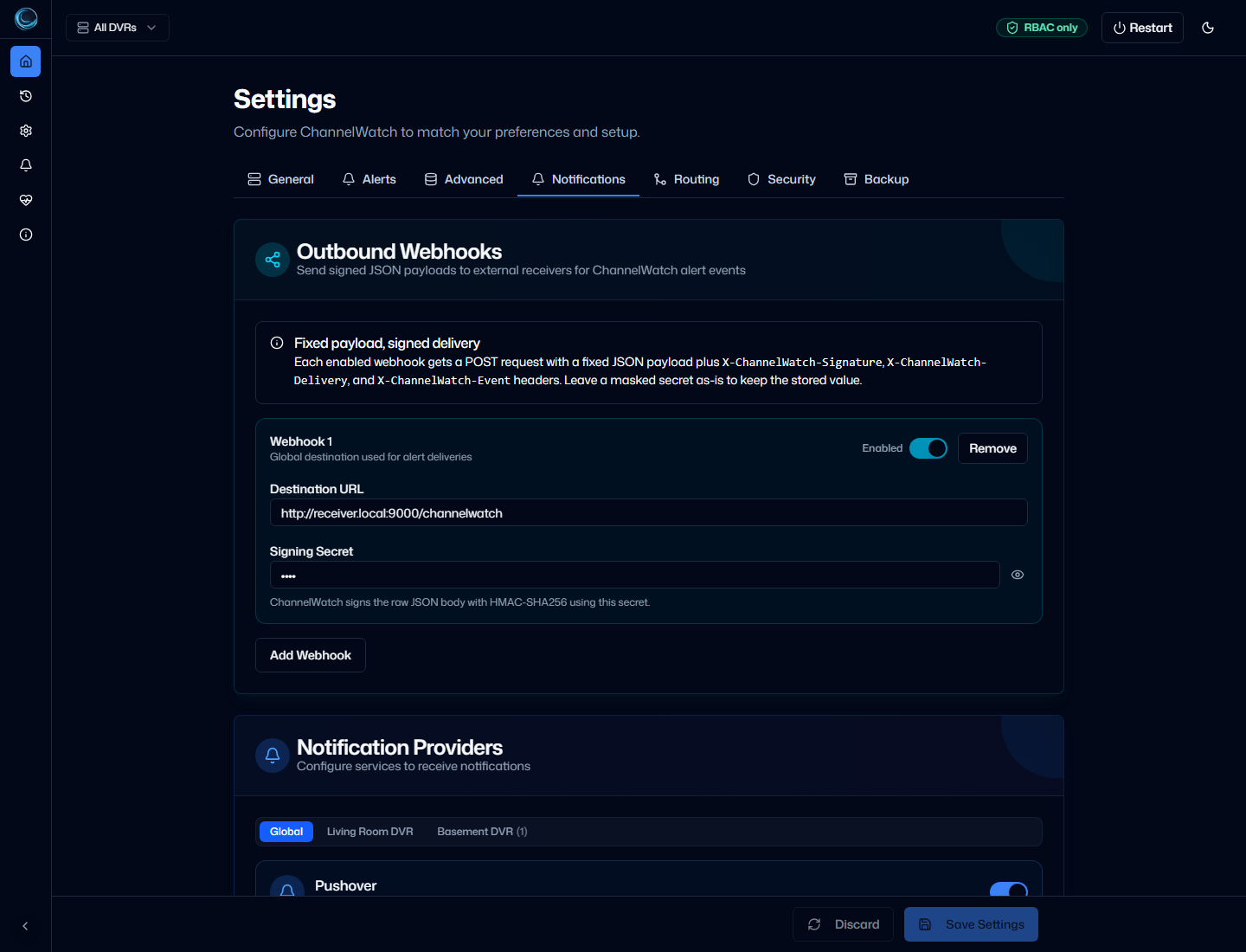This screenshot has width=1246, height=952.
Task: Open the heart-pulse health sidebar icon
Action: 26,200
